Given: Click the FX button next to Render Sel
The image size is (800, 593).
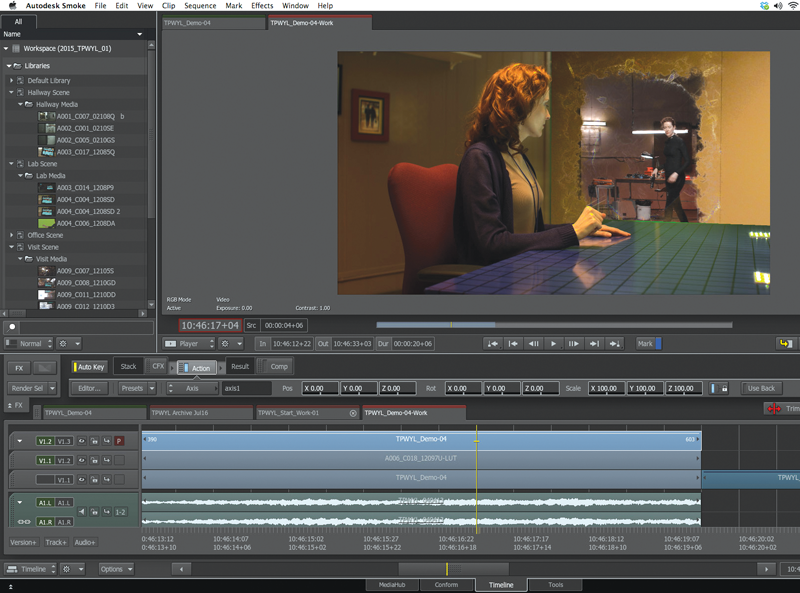Looking at the screenshot, I should point(19,368).
